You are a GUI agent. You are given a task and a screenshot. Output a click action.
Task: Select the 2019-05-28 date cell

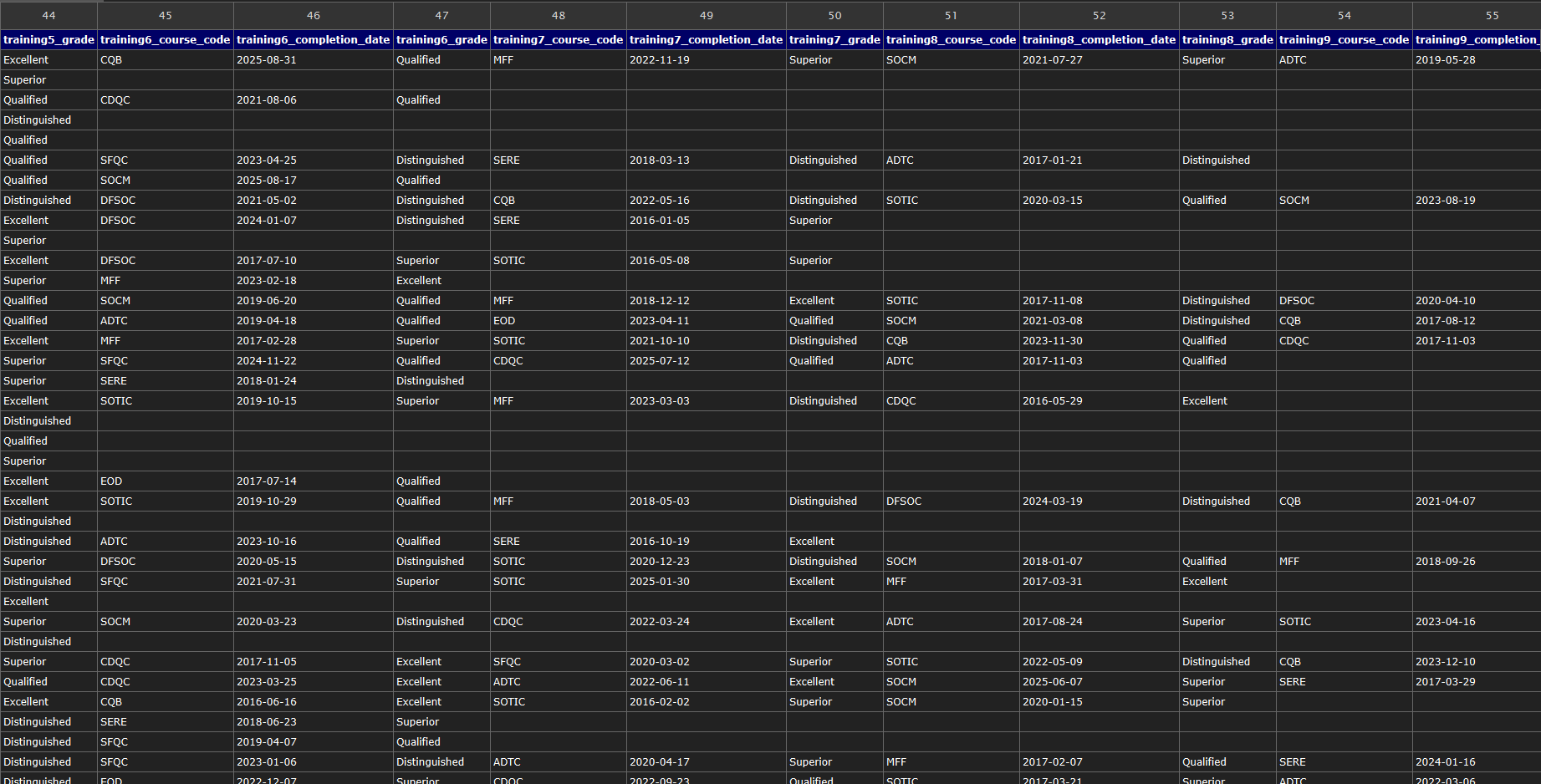(1445, 60)
